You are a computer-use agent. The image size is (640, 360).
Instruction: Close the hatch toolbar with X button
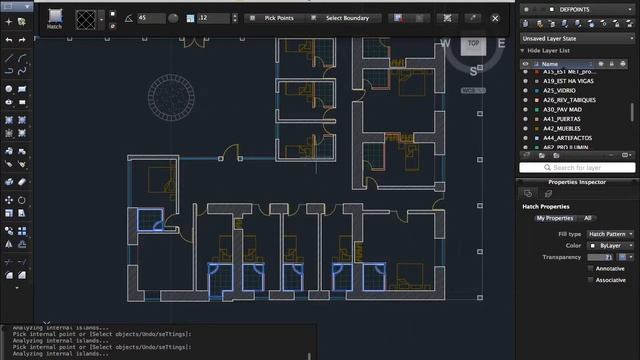point(495,18)
